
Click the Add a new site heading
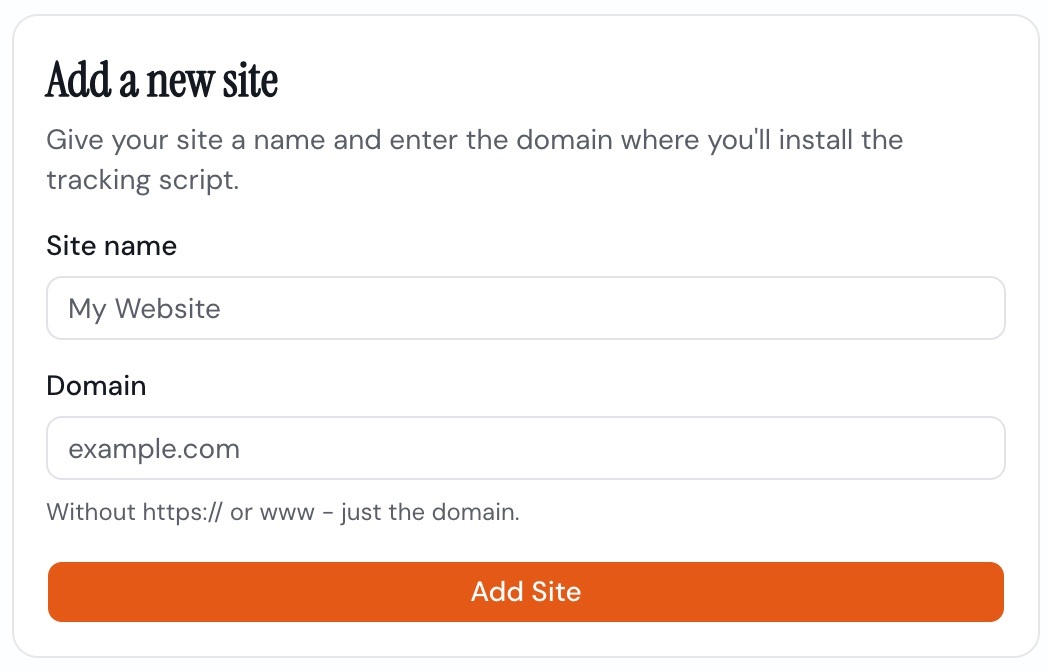click(x=161, y=79)
